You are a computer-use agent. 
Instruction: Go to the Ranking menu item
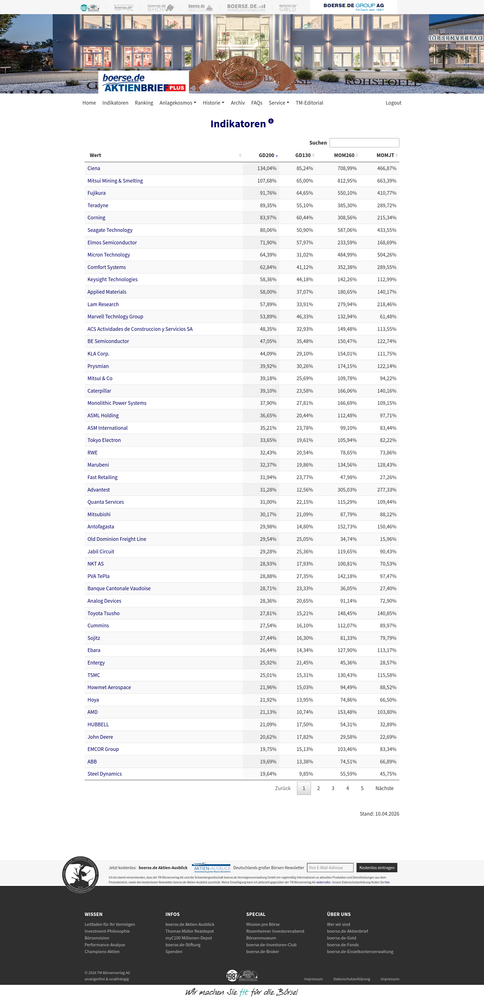pos(144,103)
